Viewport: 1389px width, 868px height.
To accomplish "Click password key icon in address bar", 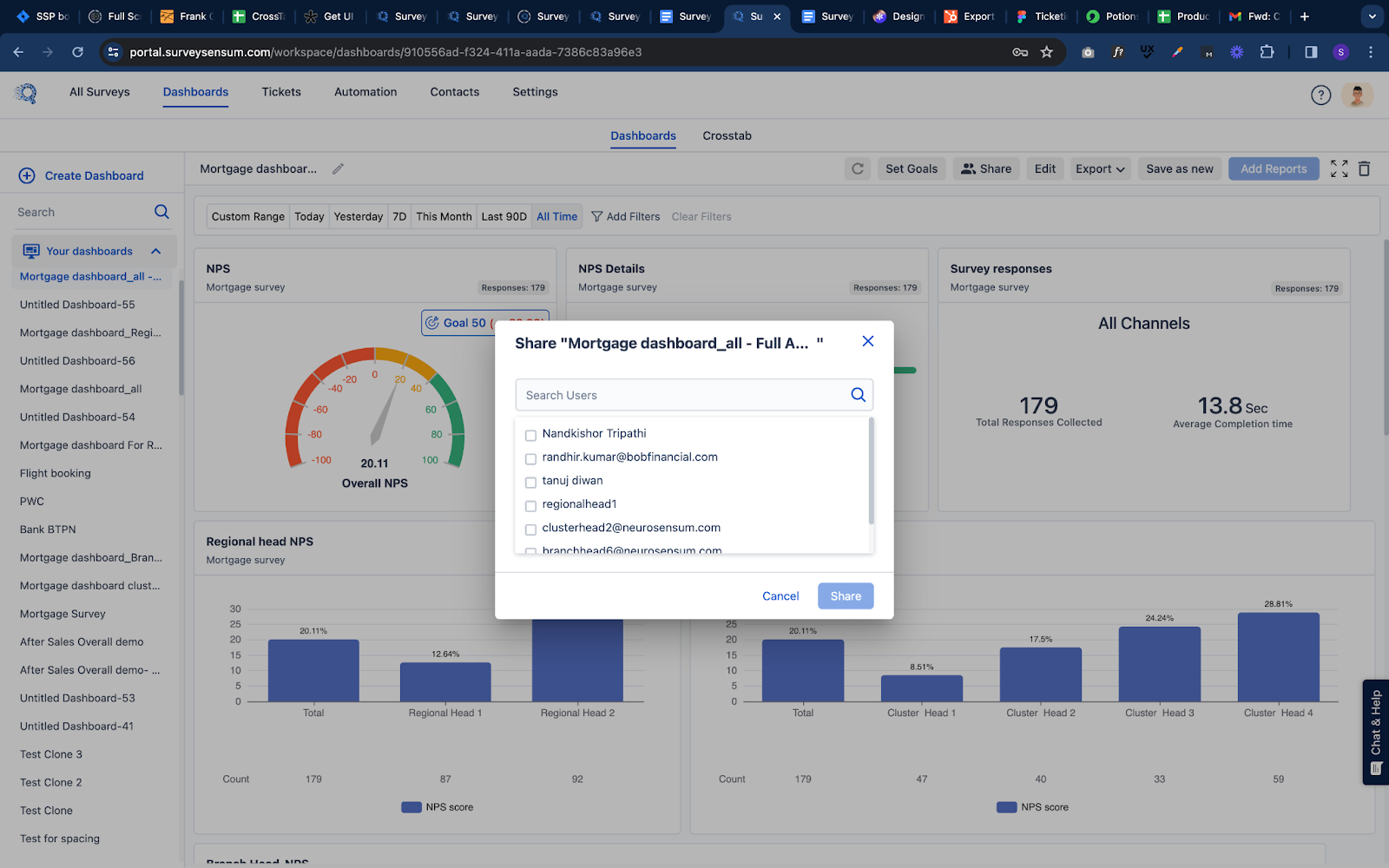I will coord(1020,52).
